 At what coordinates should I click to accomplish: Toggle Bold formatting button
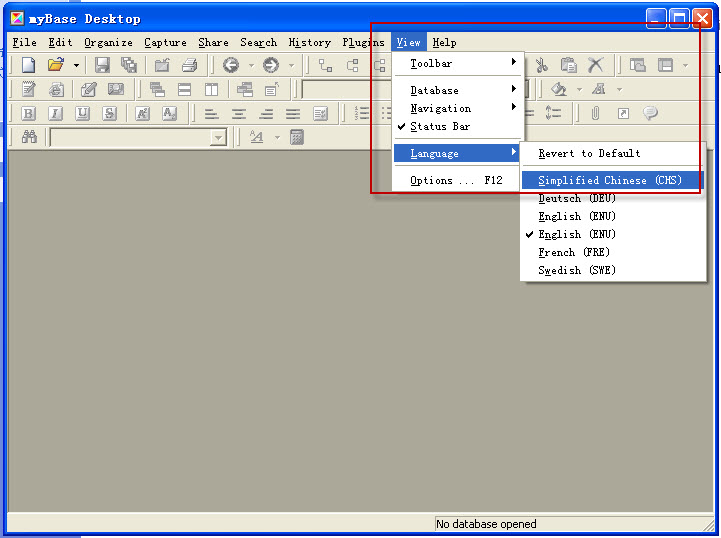(29, 113)
